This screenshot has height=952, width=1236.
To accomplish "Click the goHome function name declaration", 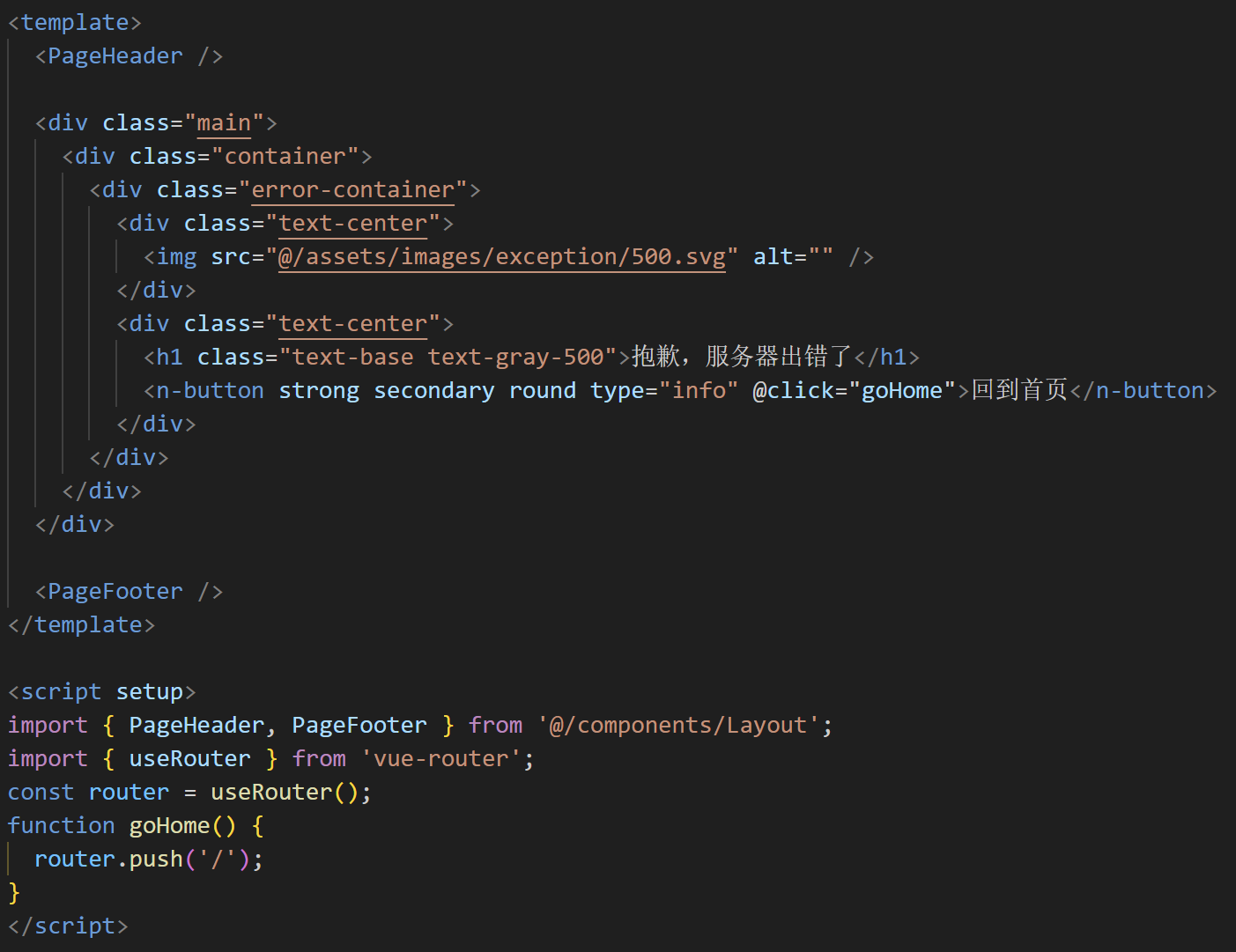I will [x=169, y=826].
